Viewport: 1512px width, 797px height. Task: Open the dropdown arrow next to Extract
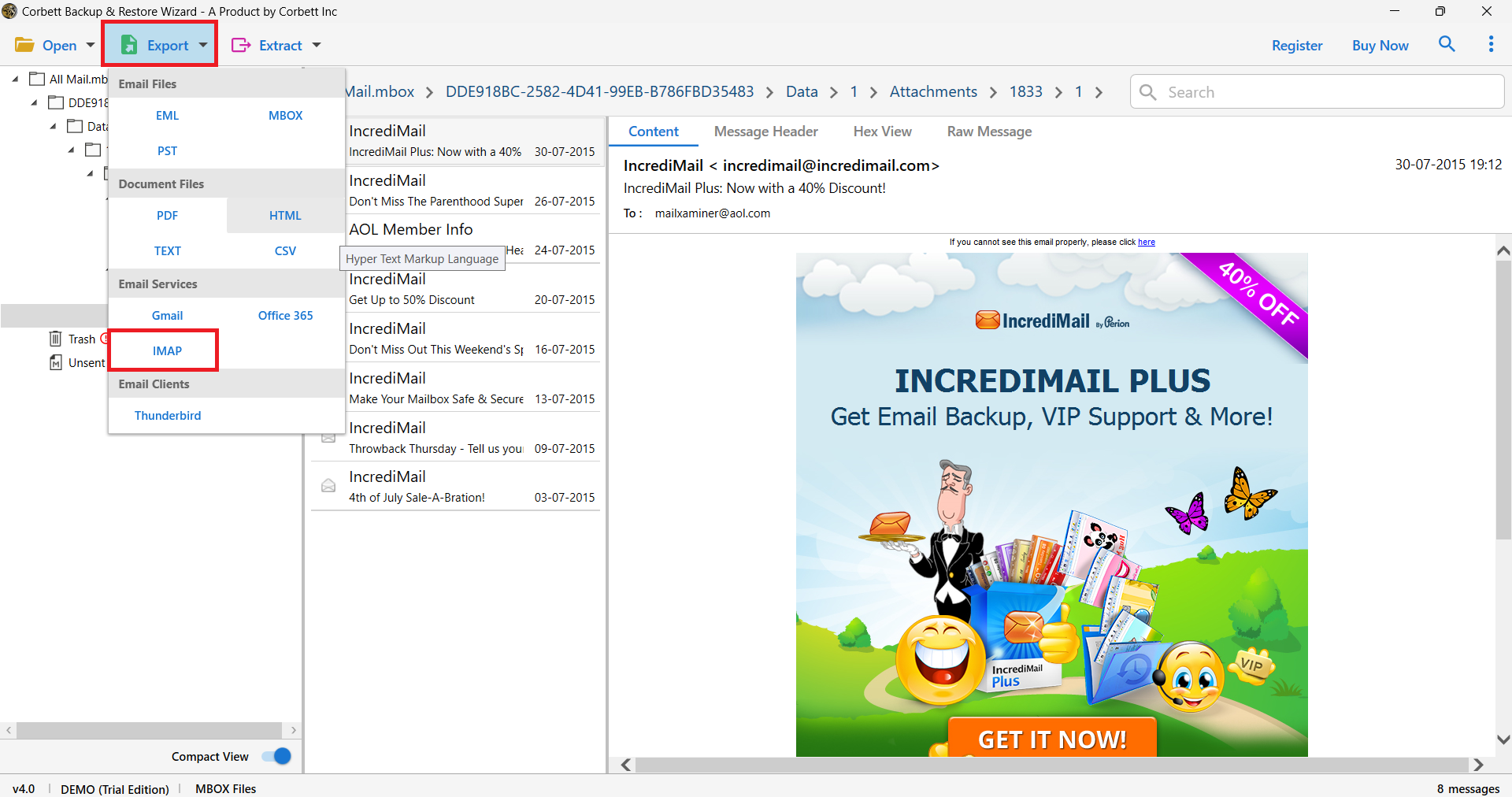pyautogui.click(x=317, y=45)
